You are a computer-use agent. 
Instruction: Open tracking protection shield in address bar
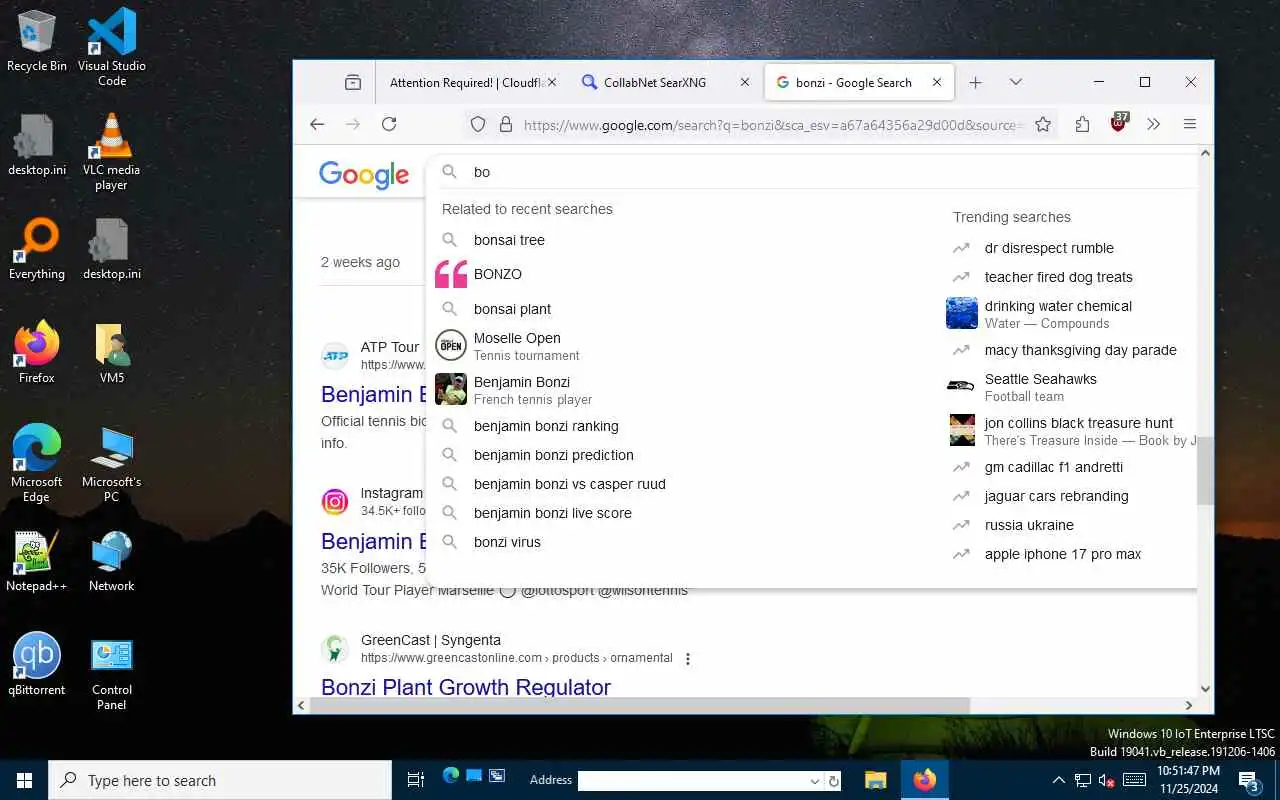coord(478,124)
